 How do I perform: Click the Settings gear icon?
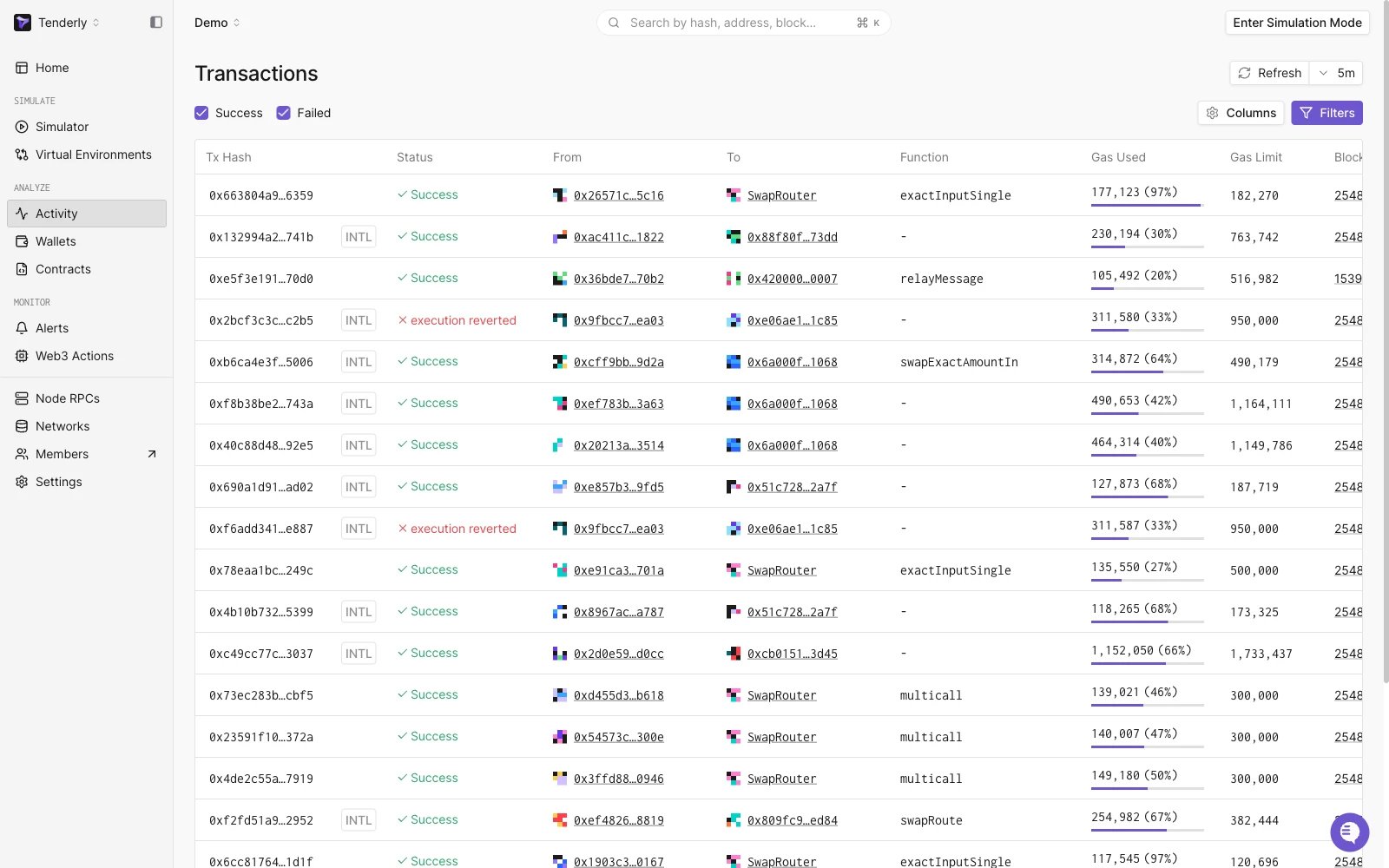point(22,482)
